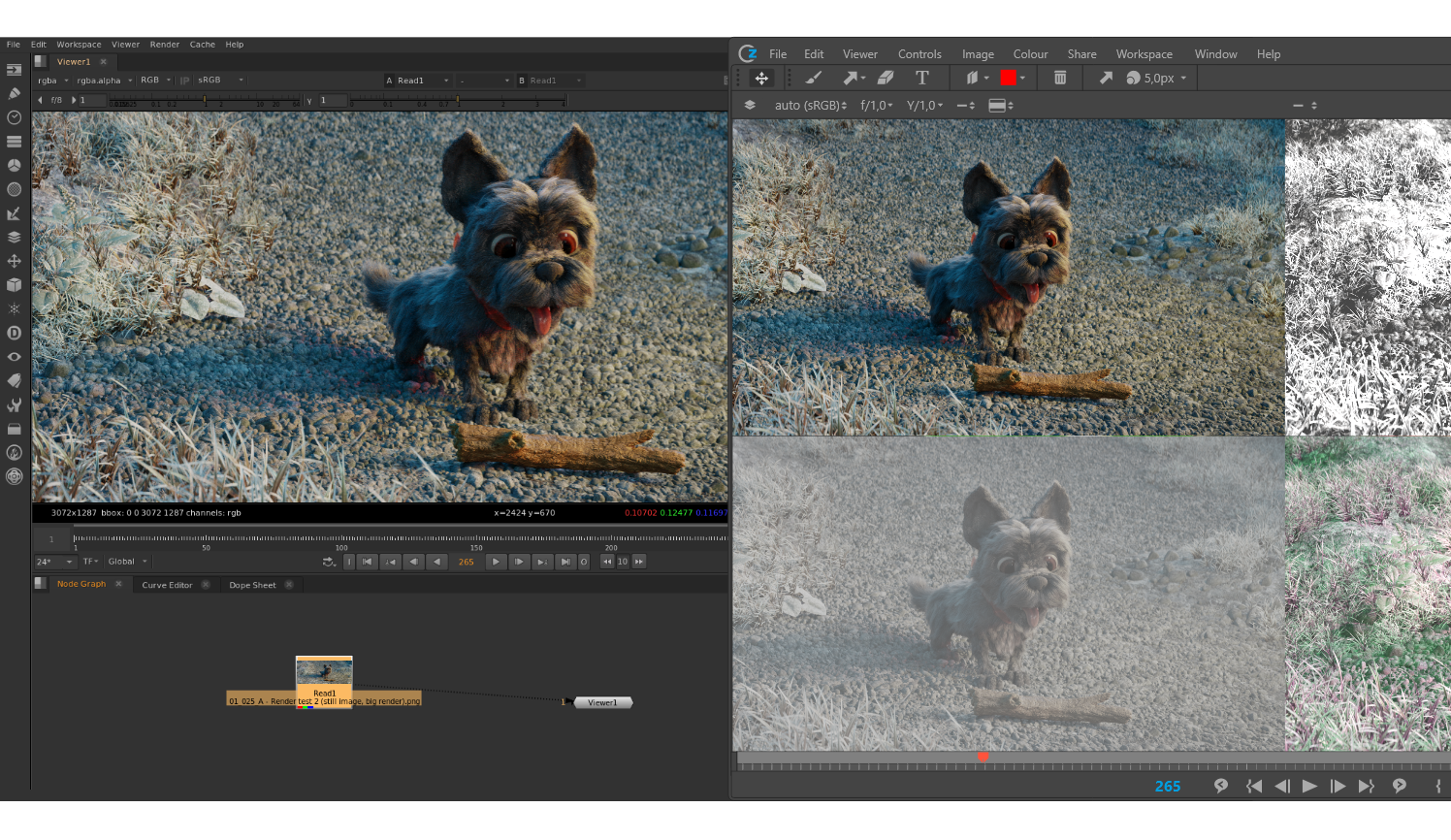Select the Read1 node thumbnail
The height and width of the screenshot is (840, 1451).
(x=324, y=671)
